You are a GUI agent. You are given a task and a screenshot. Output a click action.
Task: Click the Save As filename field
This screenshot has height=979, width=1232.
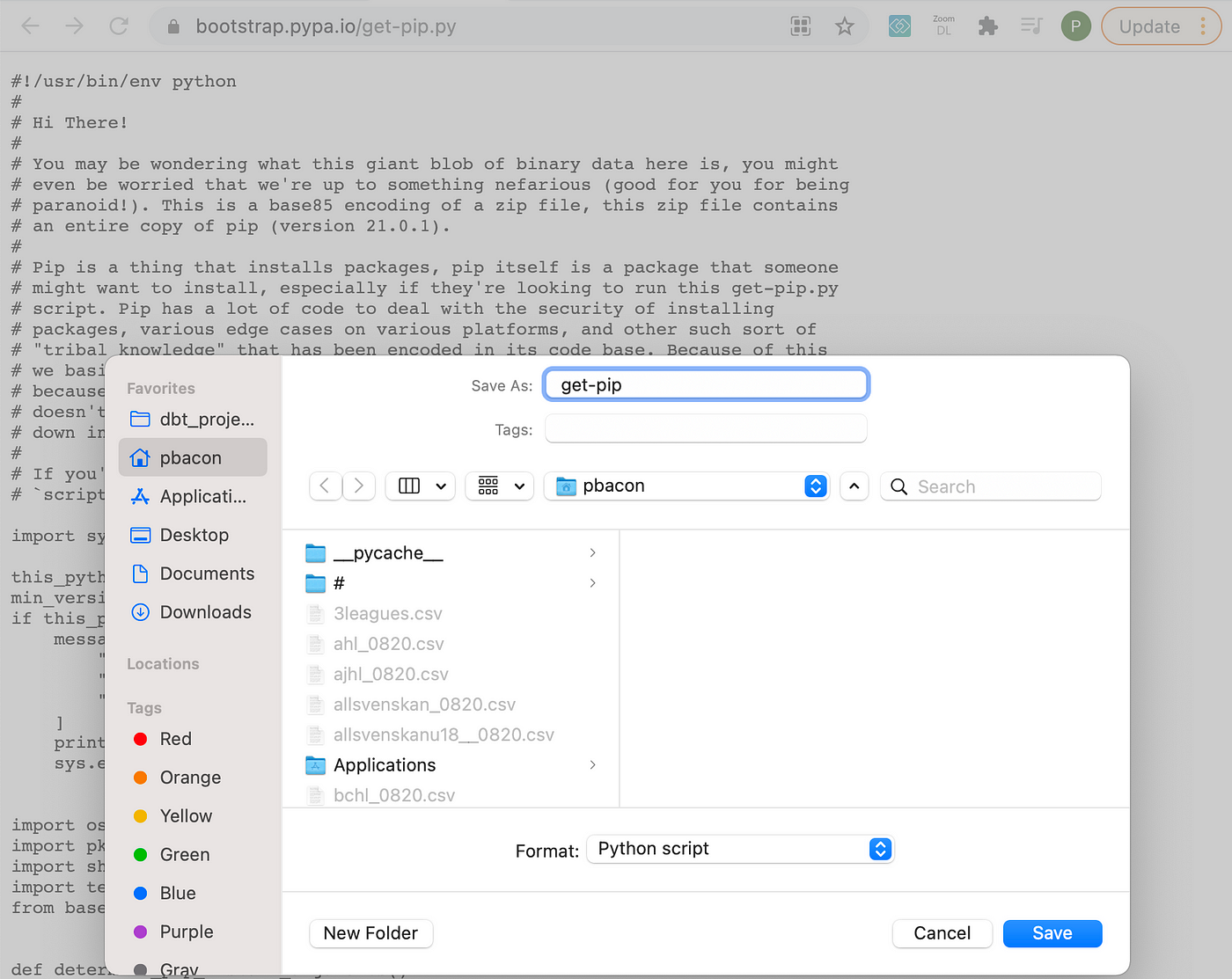click(706, 384)
